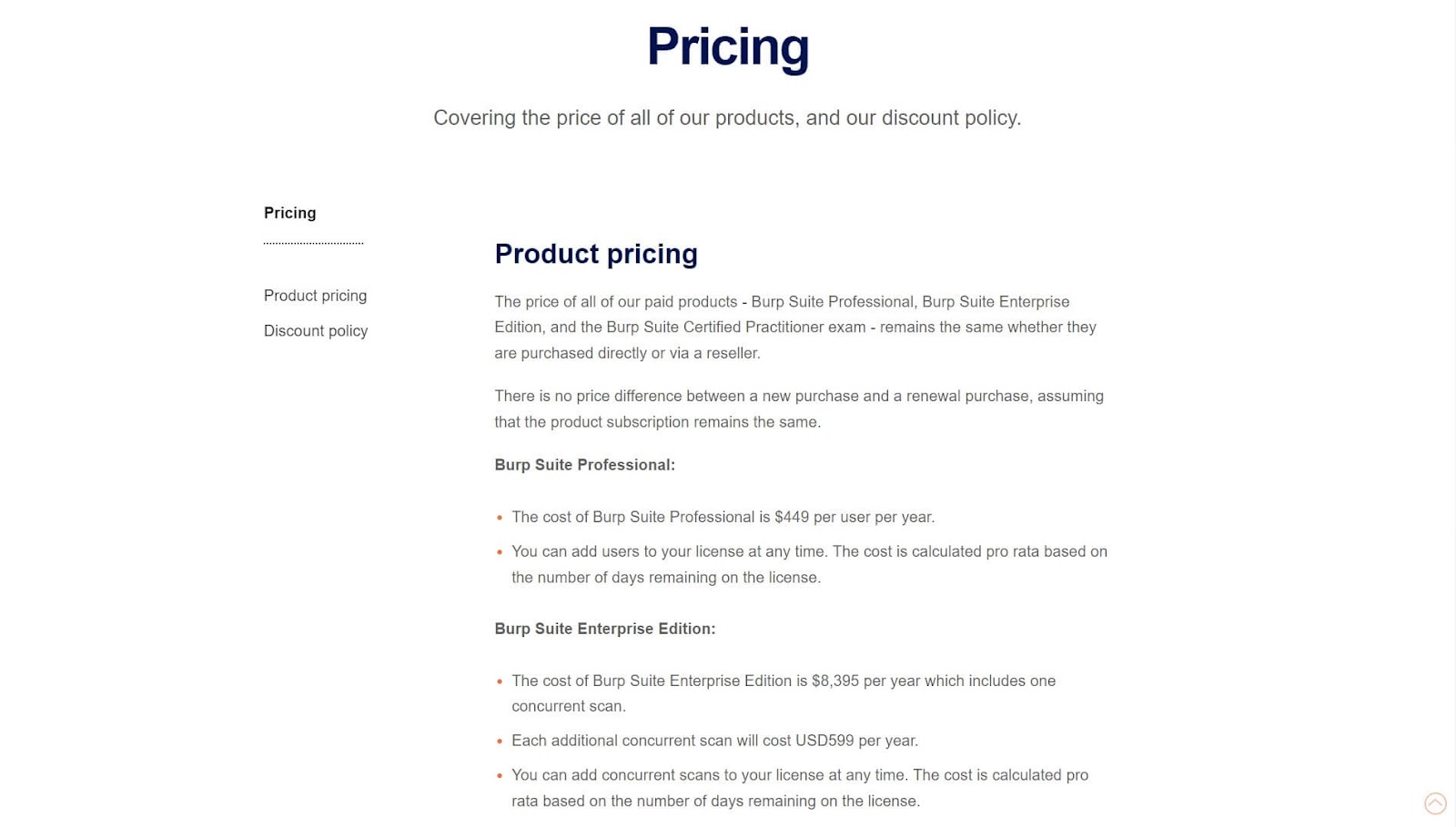
Task: Click the $449 per user bullet
Action: (x=723, y=517)
